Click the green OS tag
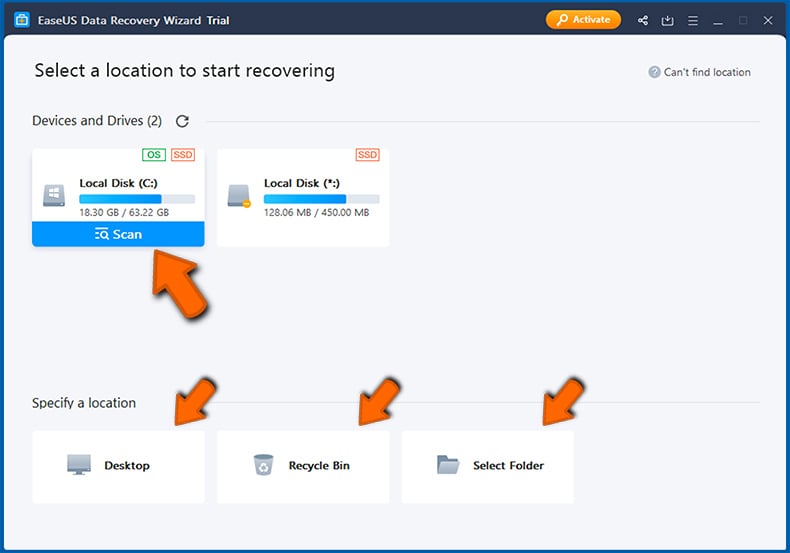 point(154,155)
